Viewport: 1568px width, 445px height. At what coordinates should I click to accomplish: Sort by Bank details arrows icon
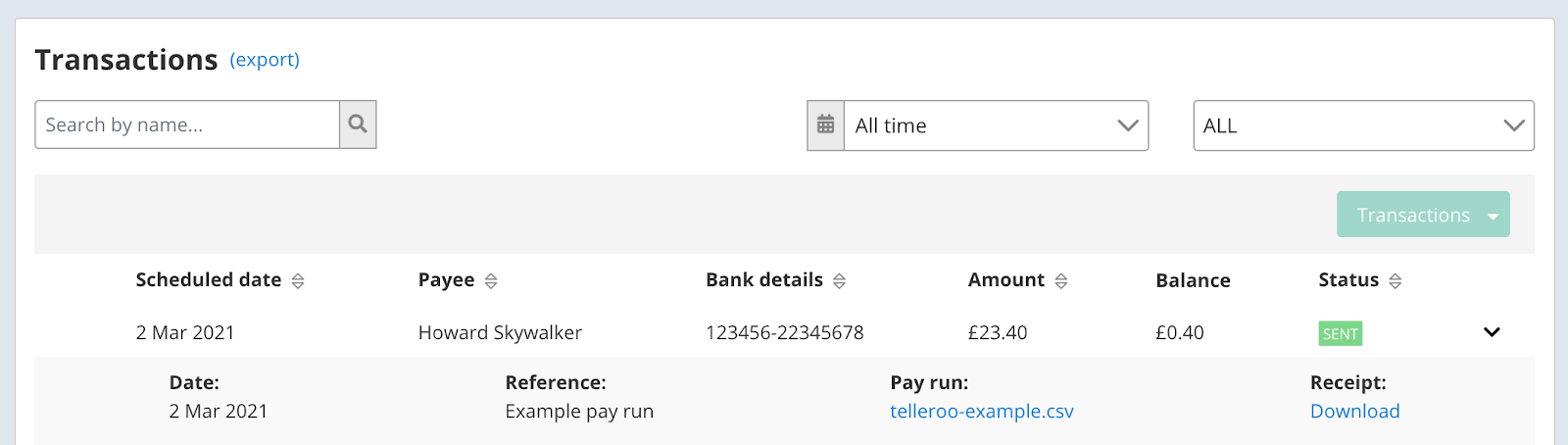click(839, 281)
